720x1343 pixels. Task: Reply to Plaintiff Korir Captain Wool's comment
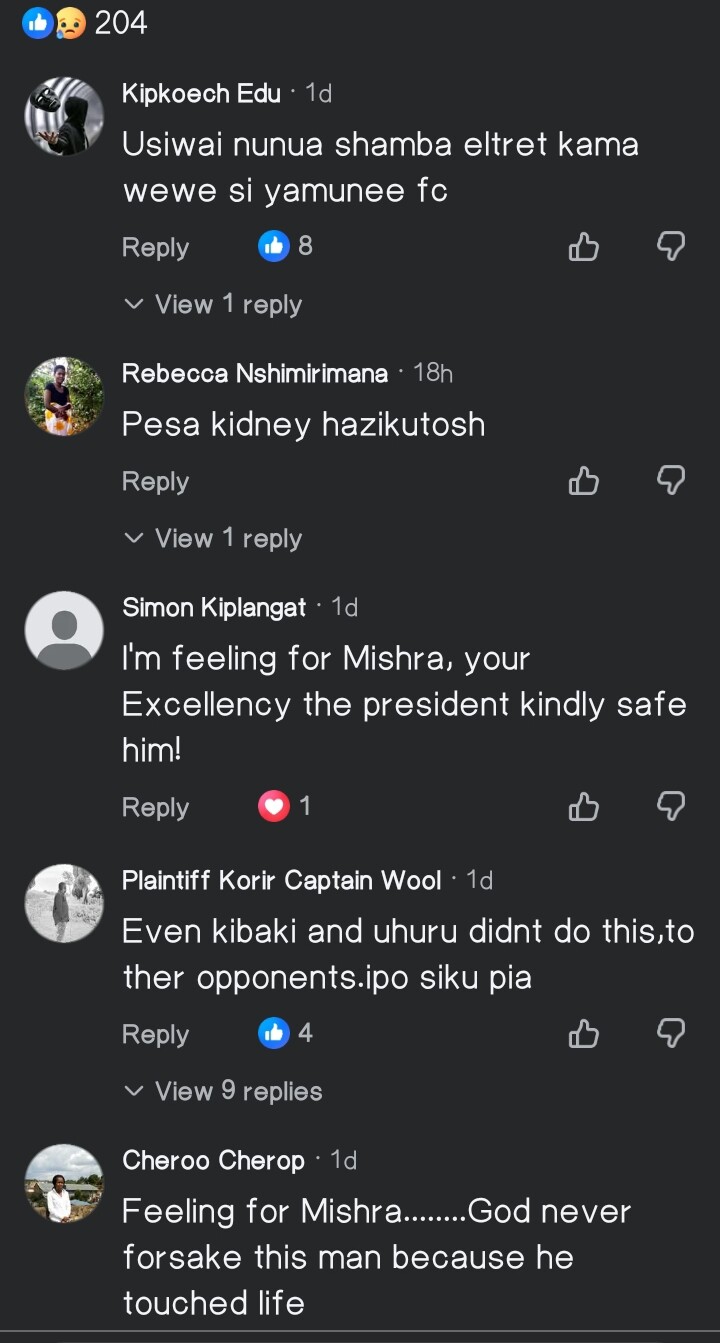point(155,1033)
